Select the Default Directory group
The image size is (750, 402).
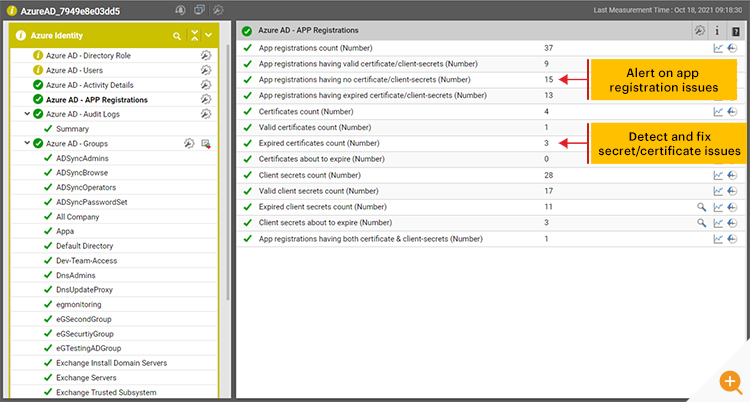85,246
